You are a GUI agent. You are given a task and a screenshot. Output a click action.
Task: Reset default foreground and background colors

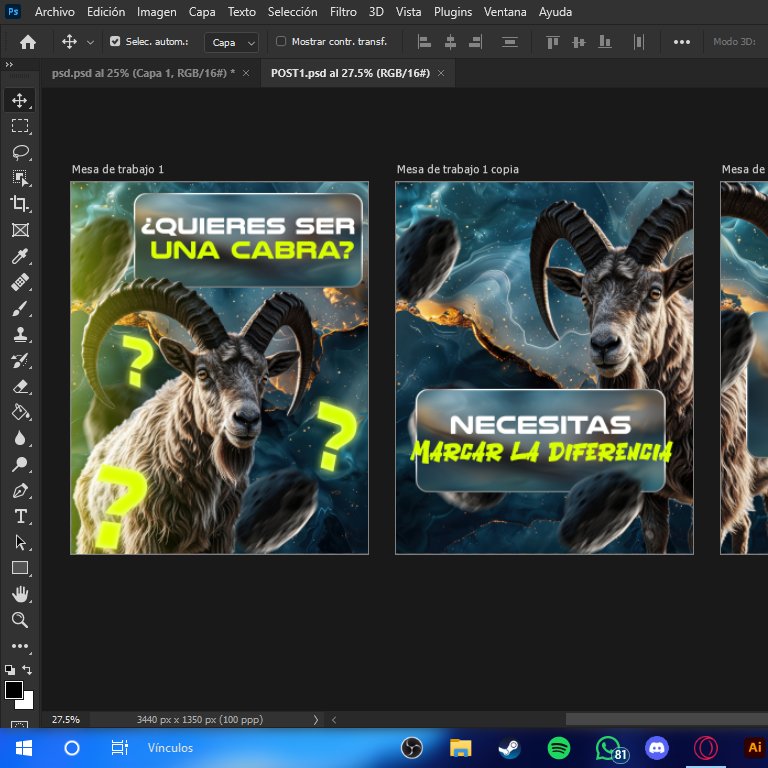[x=9, y=670]
